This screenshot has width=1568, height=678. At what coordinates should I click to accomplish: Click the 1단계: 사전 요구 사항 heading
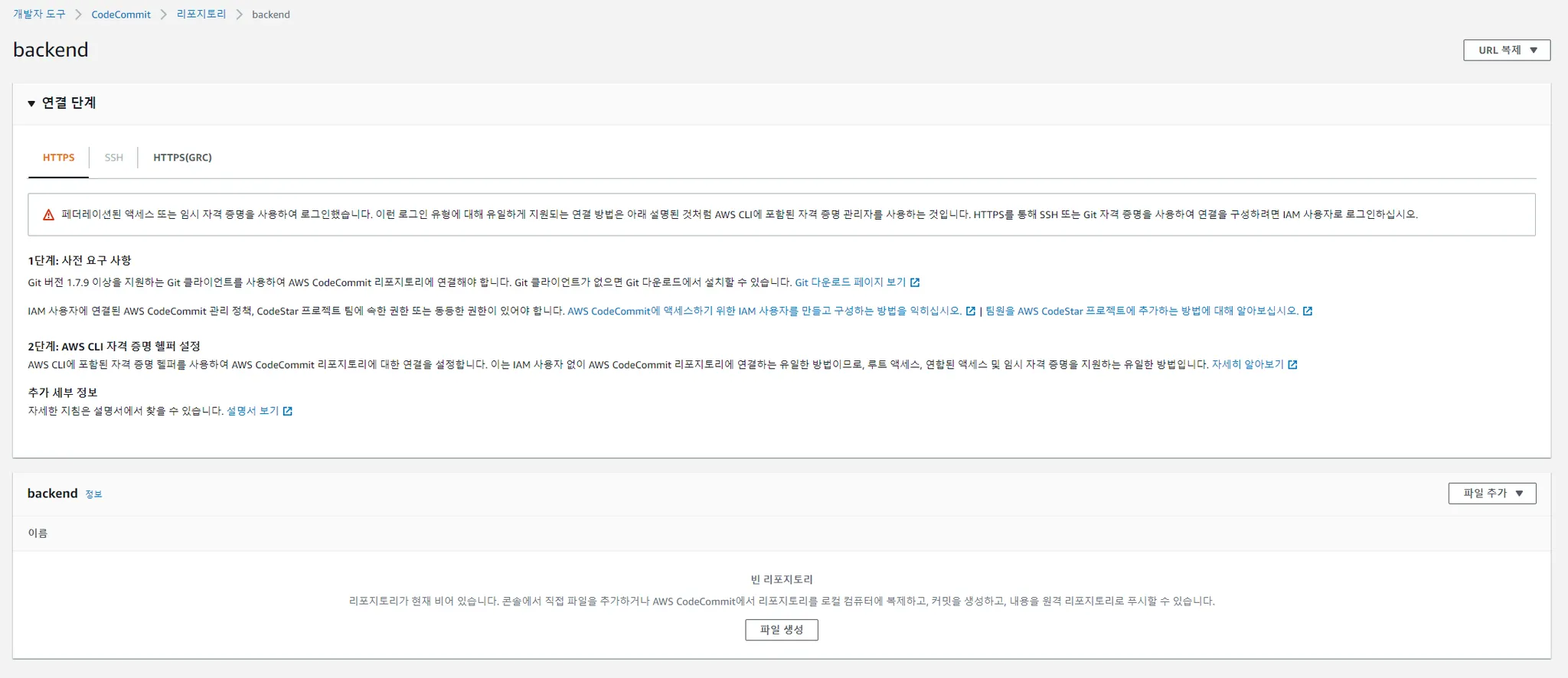[80, 260]
